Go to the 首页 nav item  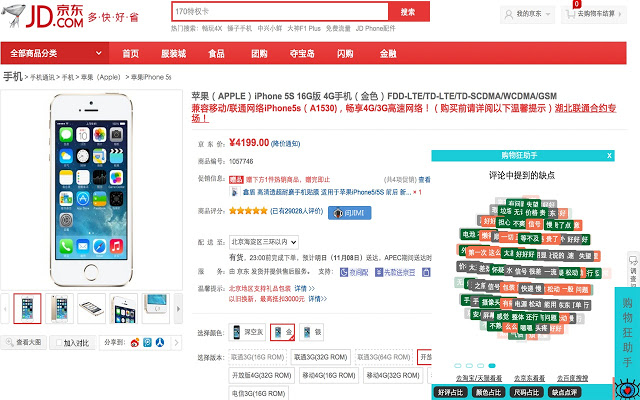point(131,53)
